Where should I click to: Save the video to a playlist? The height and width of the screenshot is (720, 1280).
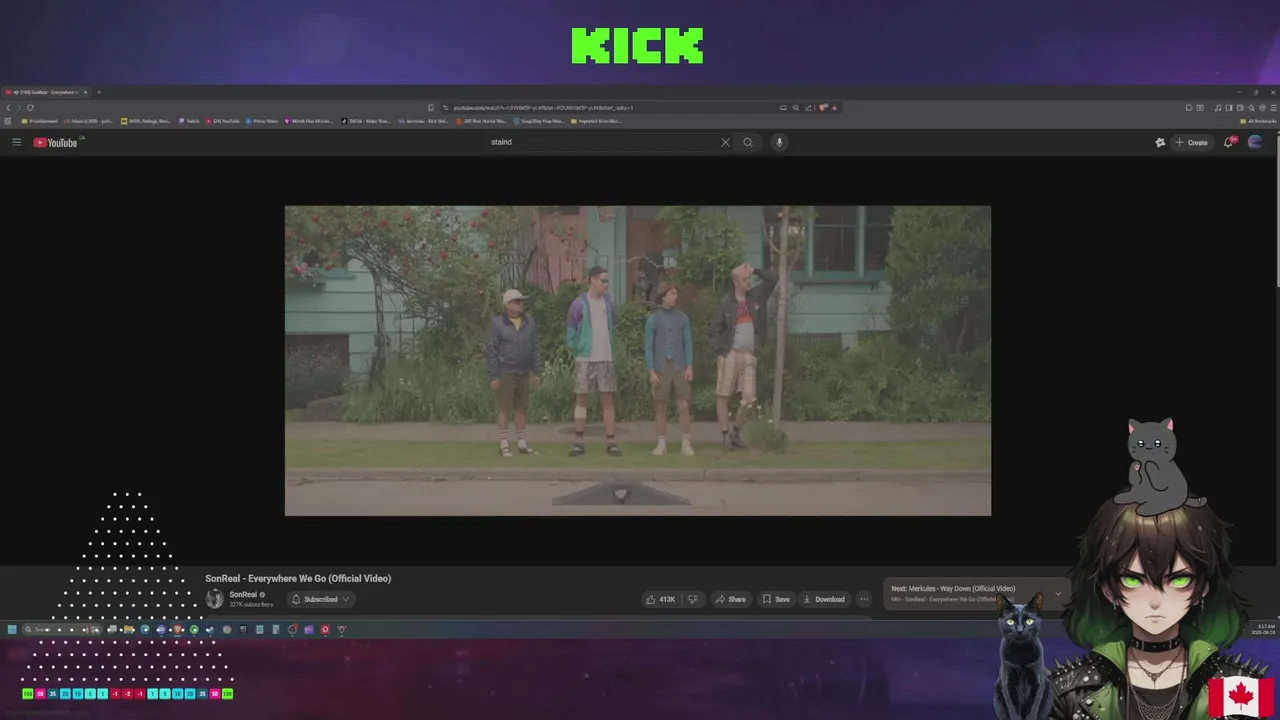coord(776,599)
